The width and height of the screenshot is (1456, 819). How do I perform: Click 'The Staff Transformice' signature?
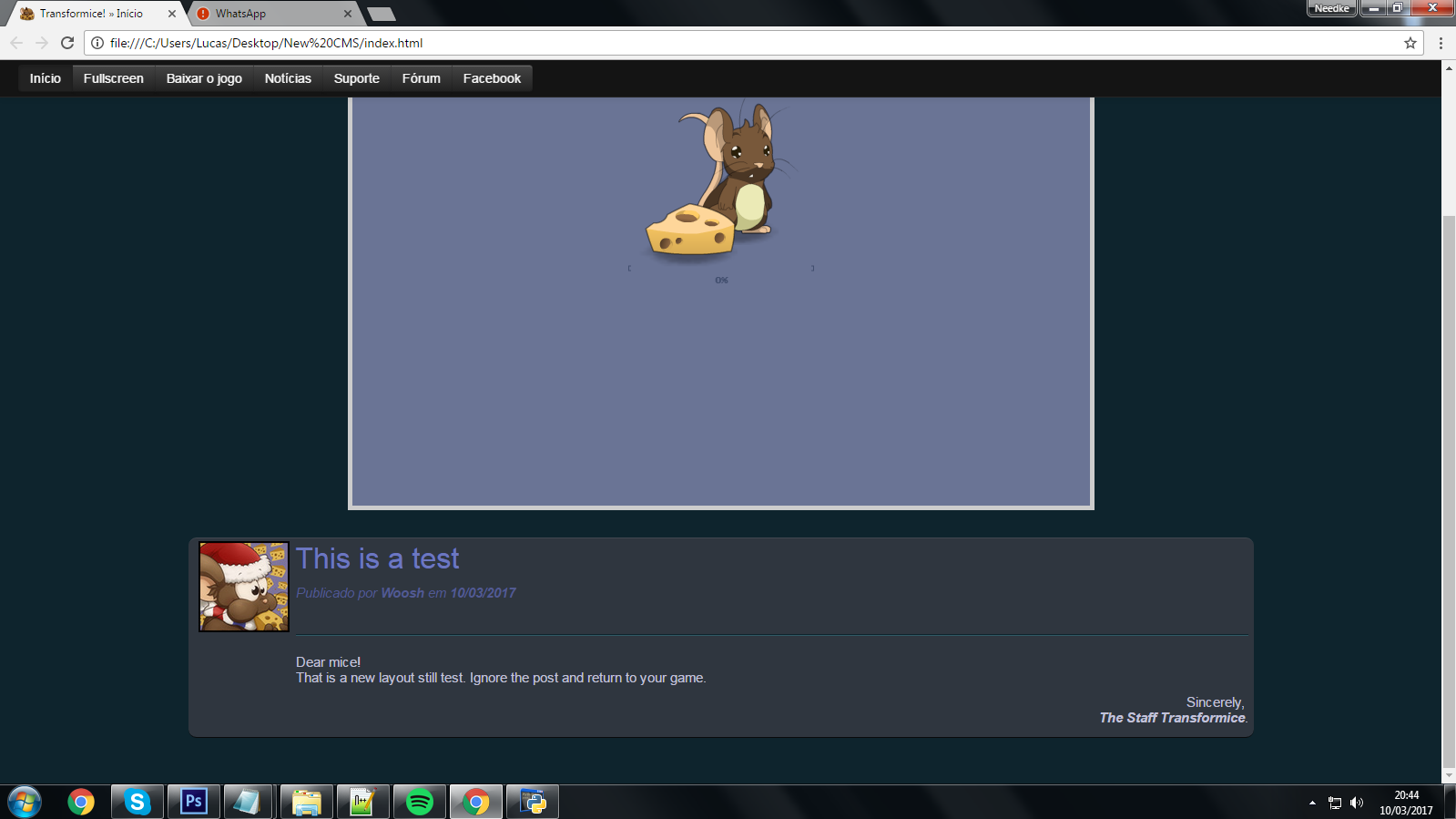coord(1172,718)
